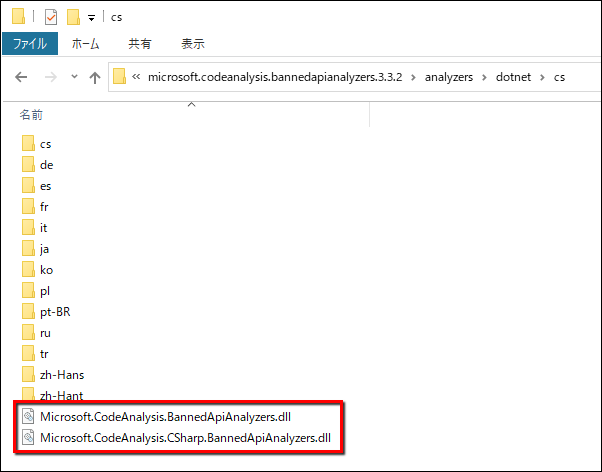Open the ホーム ribbon tab

click(85, 44)
